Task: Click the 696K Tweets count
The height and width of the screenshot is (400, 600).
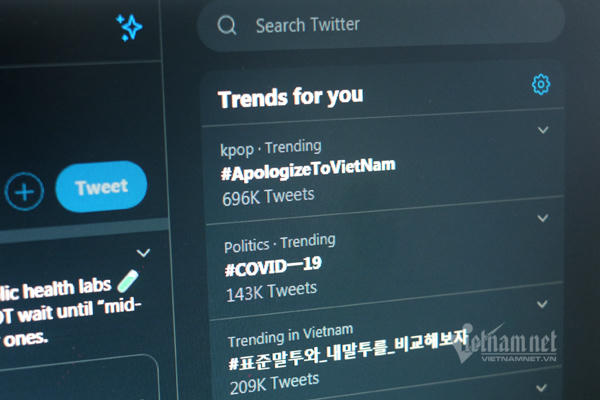Action: coord(268,197)
